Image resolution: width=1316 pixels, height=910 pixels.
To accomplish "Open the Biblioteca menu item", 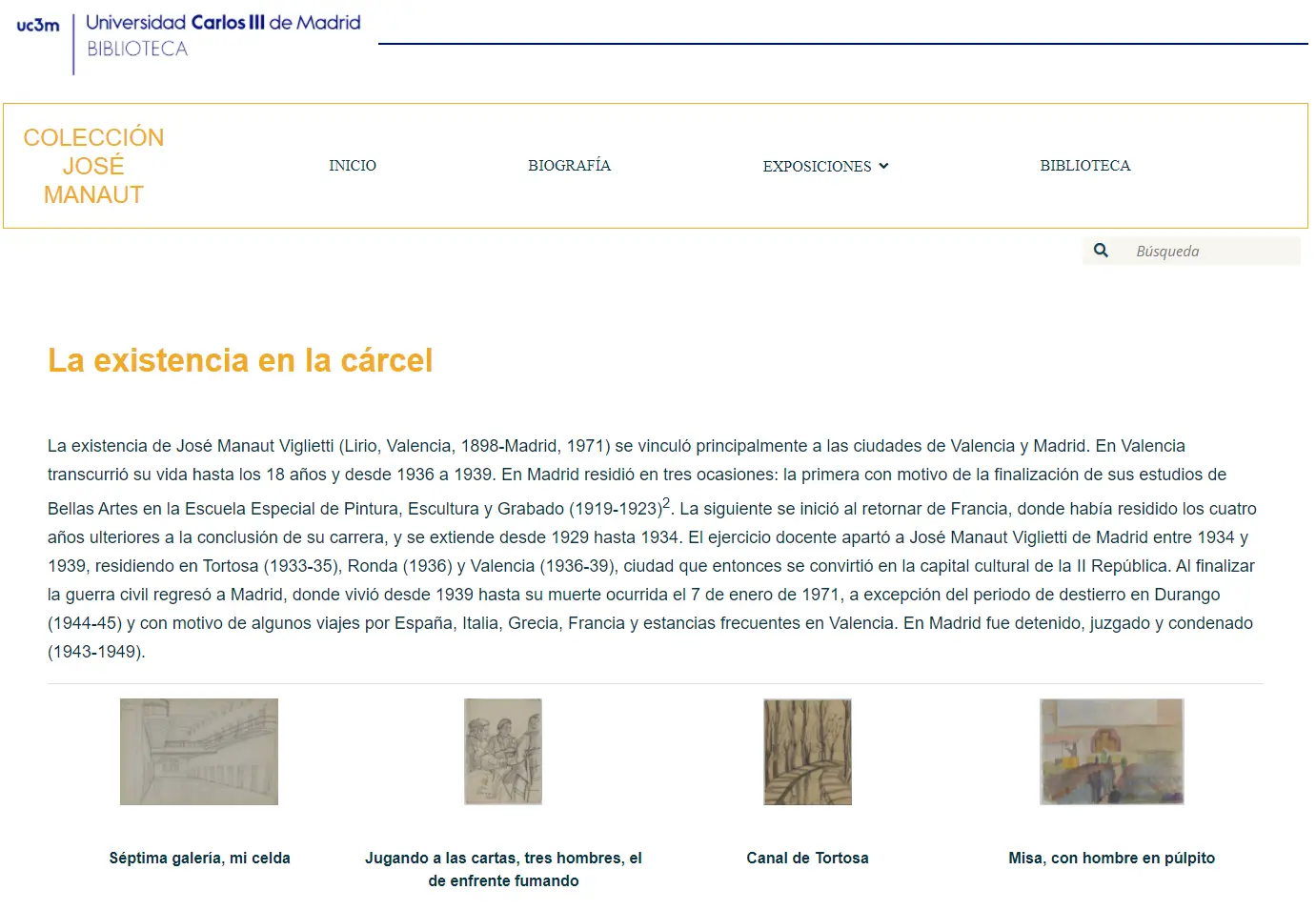I will pyautogui.click(x=1085, y=166).
